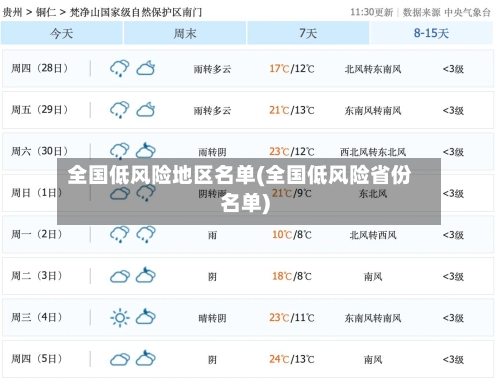The width and height of the screenshot is (500, 383).
Task: Select the 周四（28日） date label
Action: coord(40,68)
